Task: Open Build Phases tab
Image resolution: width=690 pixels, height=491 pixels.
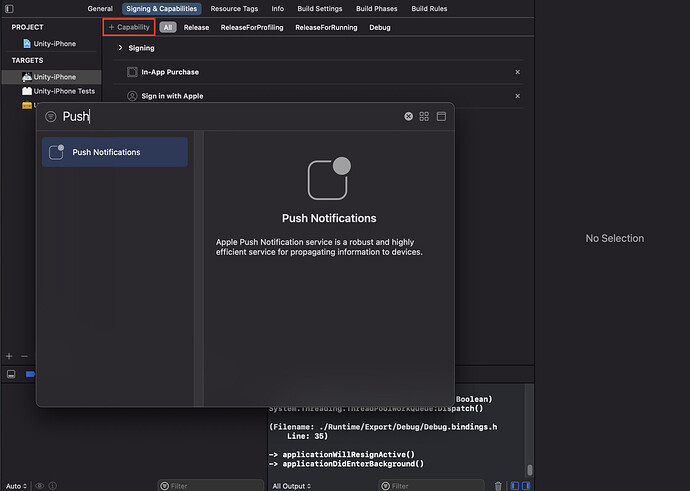Action: [x=376, y=8]
